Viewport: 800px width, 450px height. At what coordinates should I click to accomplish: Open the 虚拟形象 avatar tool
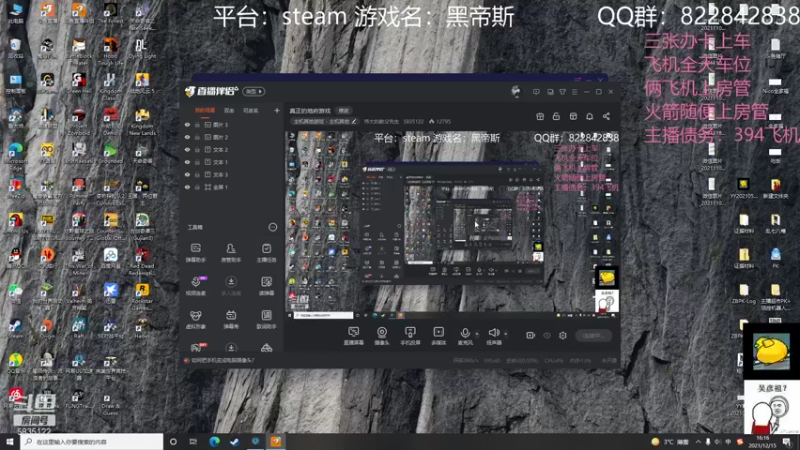[195, 319]
